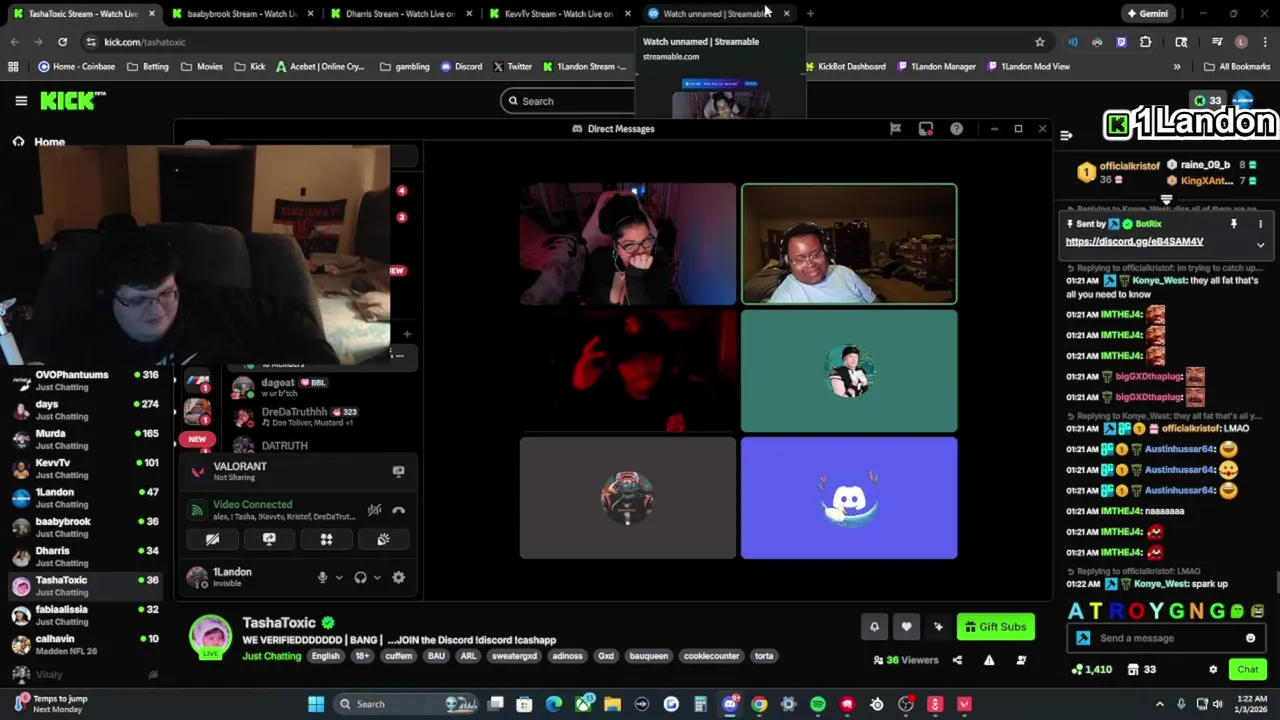Click the English language tag
The image size is (1280, 720).
pos(325,656)
